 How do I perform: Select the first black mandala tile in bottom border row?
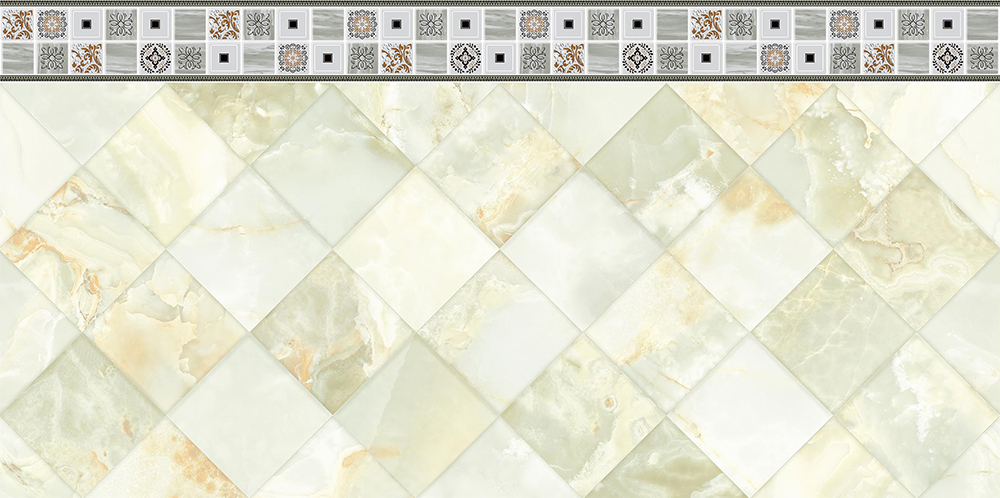[x=155, y=58]
